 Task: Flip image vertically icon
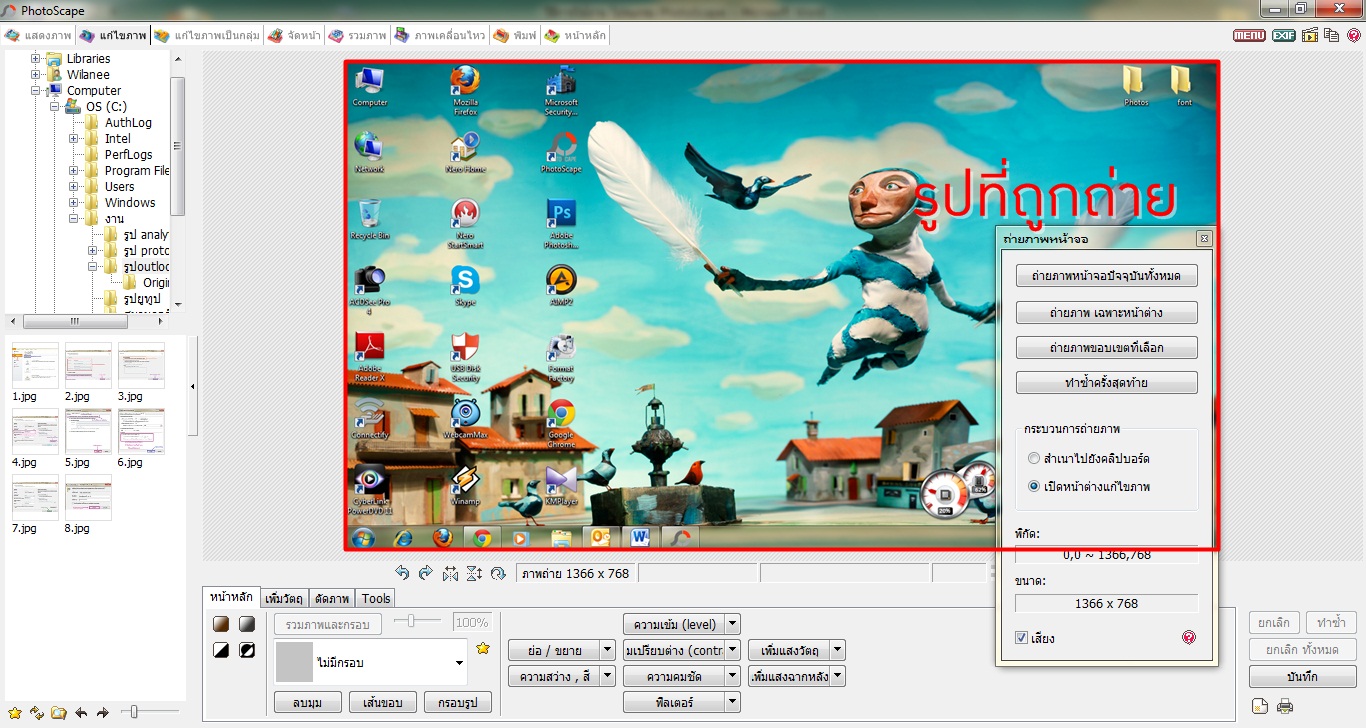(474, 573)
